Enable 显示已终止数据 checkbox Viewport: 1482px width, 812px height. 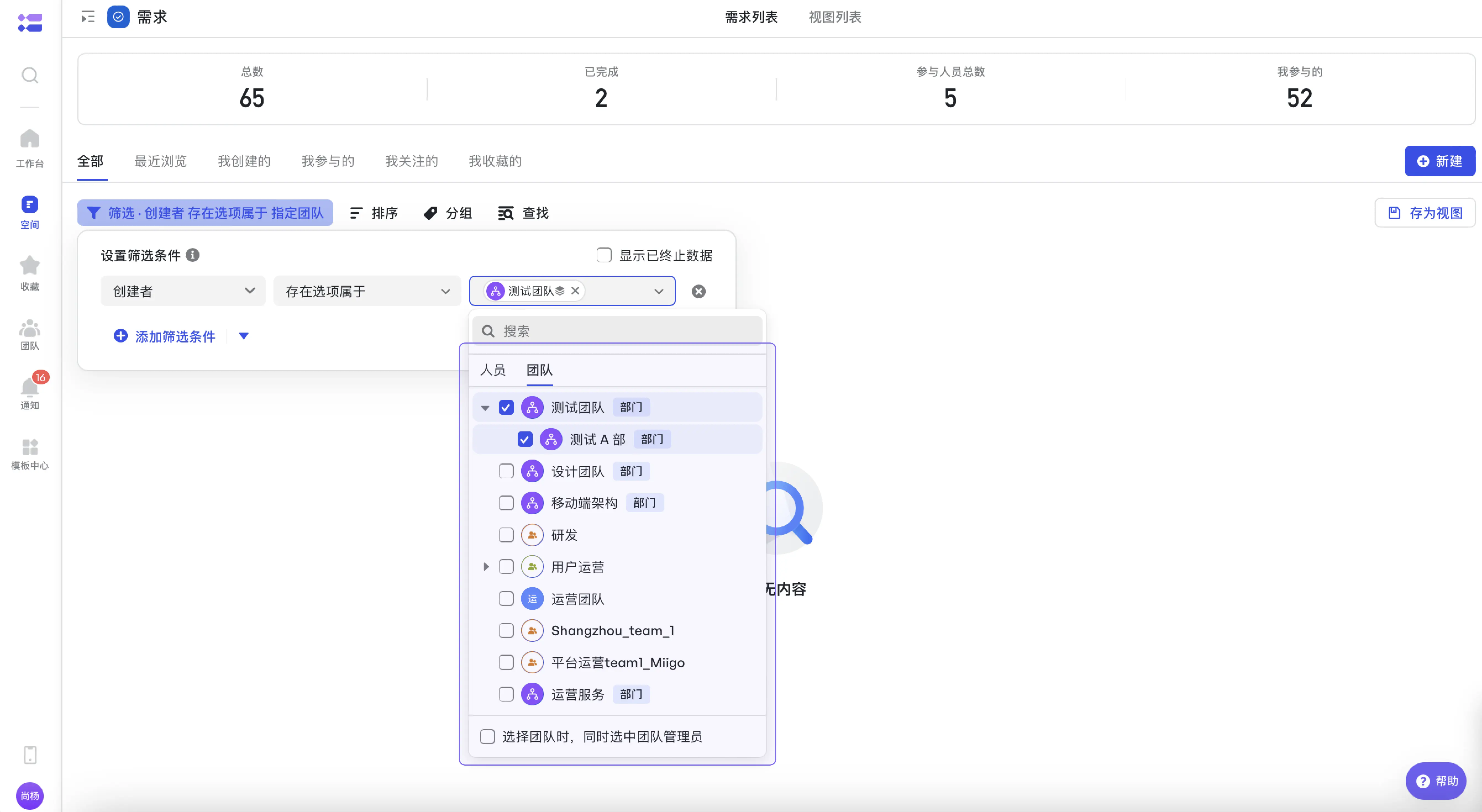(x=603, y=255)
